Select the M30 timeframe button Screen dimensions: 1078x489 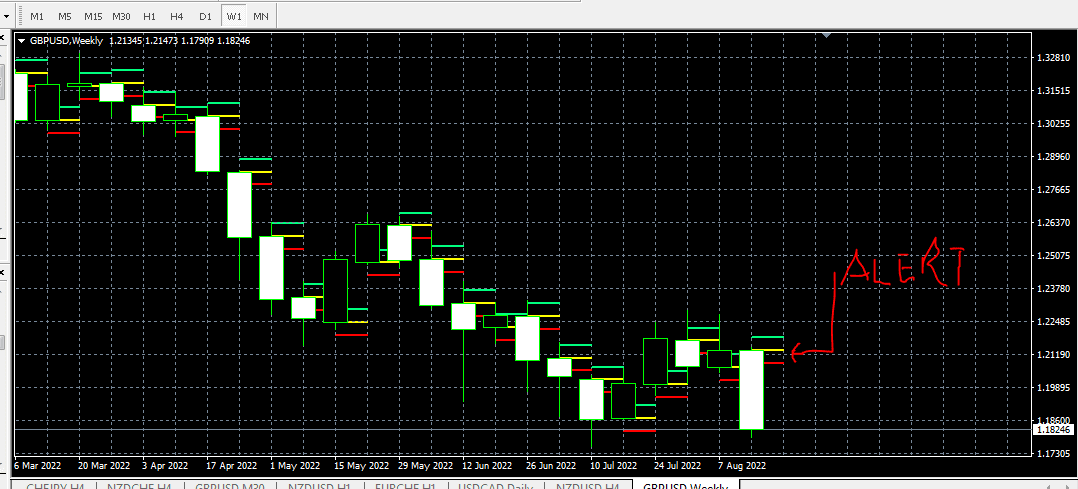point(122,16)
